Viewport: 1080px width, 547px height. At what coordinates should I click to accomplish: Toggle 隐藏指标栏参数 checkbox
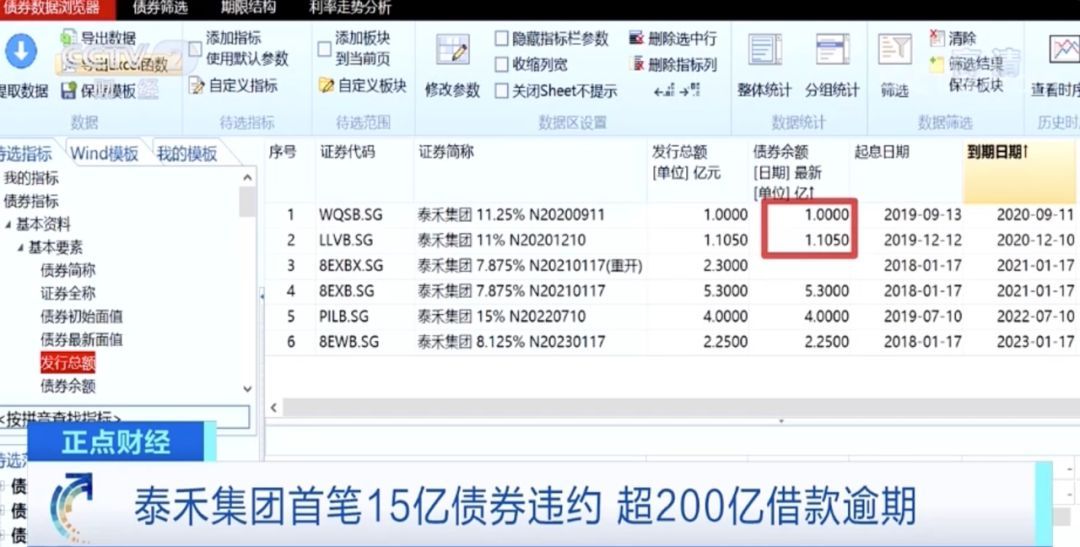tap(502, 39)
